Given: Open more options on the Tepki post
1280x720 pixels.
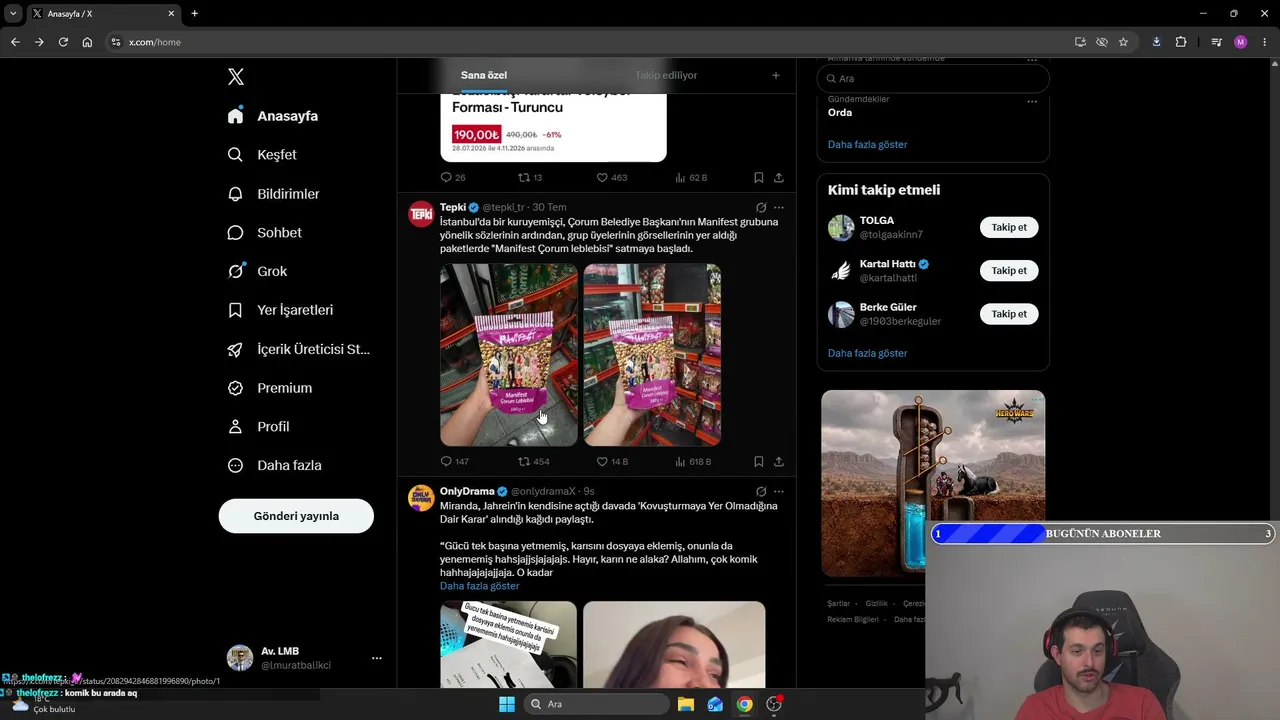Looking at the screenshot, I should coord(779,207).
